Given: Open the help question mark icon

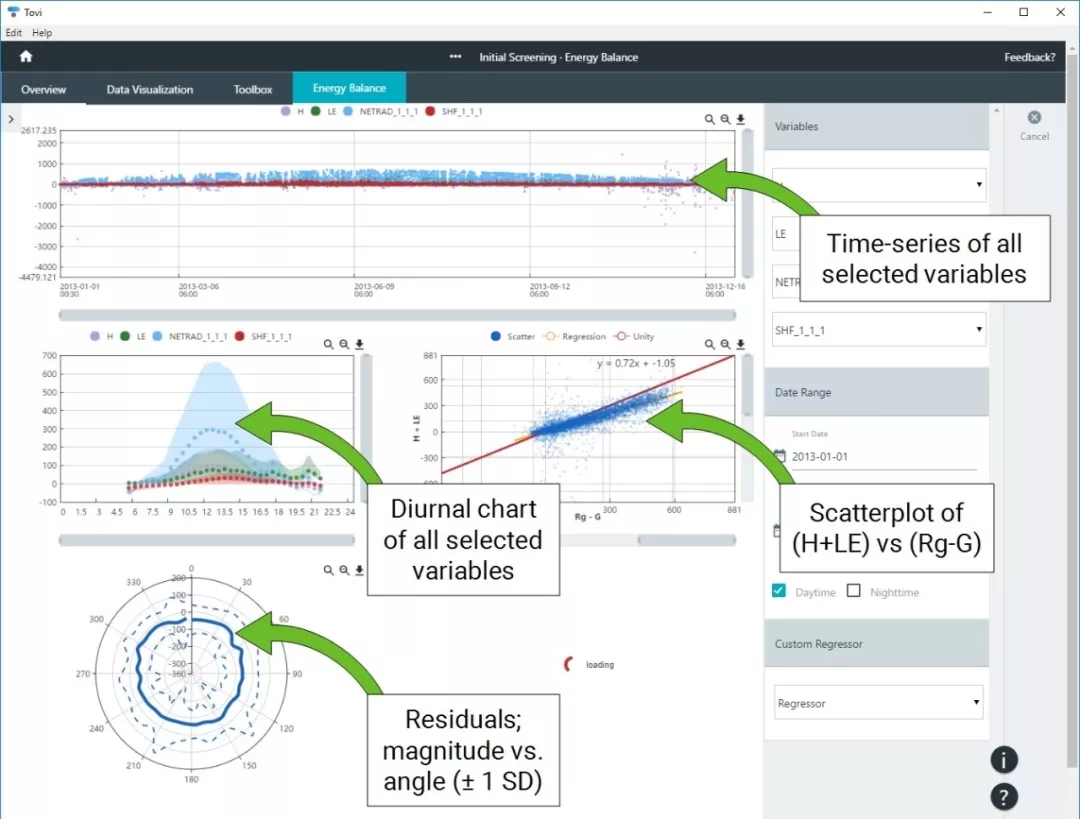Looking at the screenshot, I should pos(1003,797).
